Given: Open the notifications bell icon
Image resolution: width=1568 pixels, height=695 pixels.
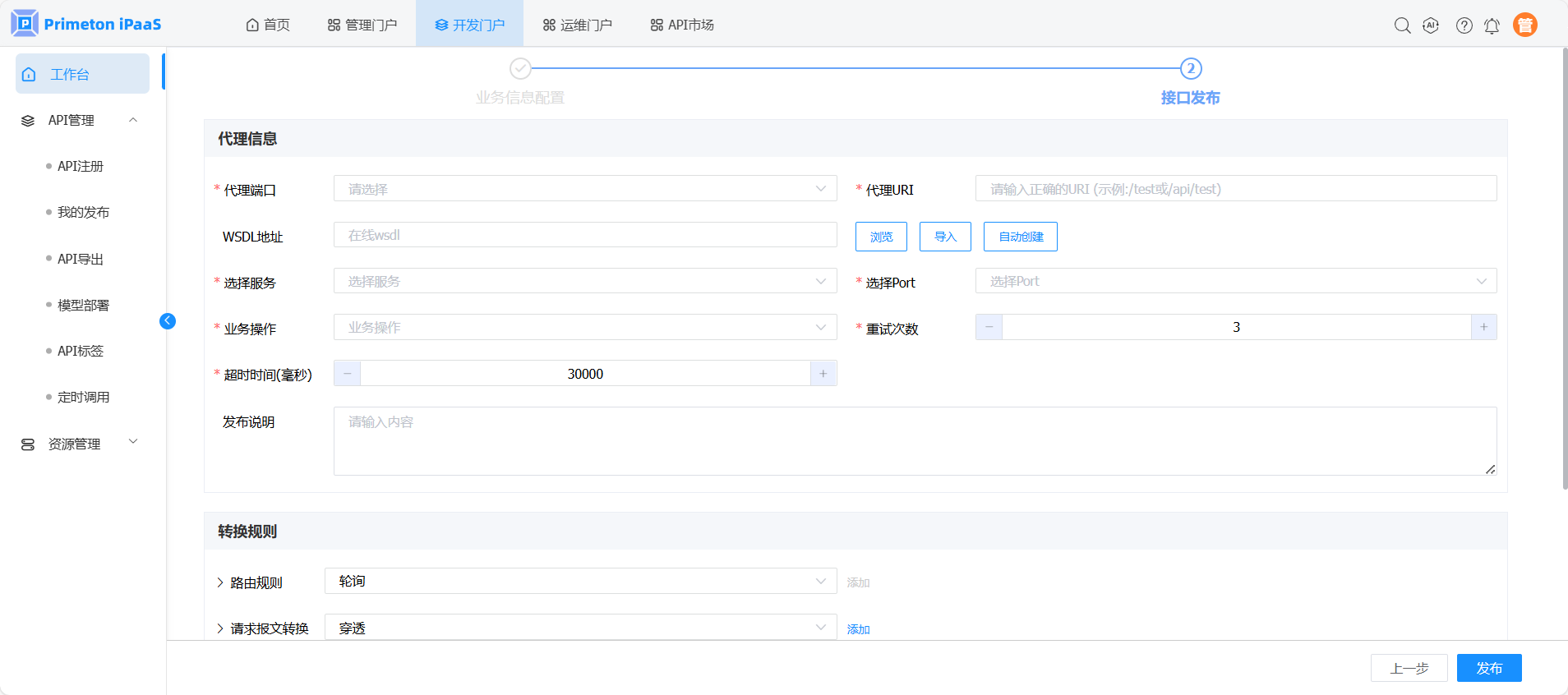Looking at the screenshot, I should click(x=1492, y=26).
